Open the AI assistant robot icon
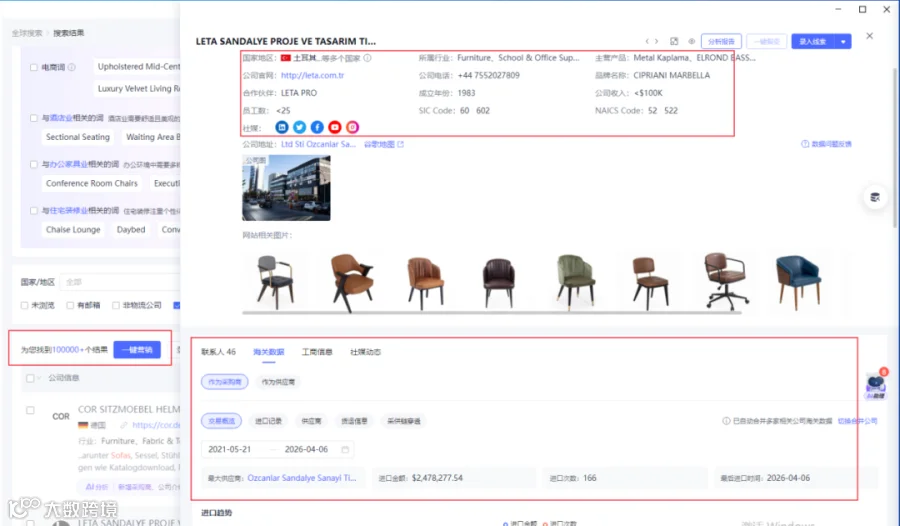The width and height of the screenshot is (900, 526). 876,384
